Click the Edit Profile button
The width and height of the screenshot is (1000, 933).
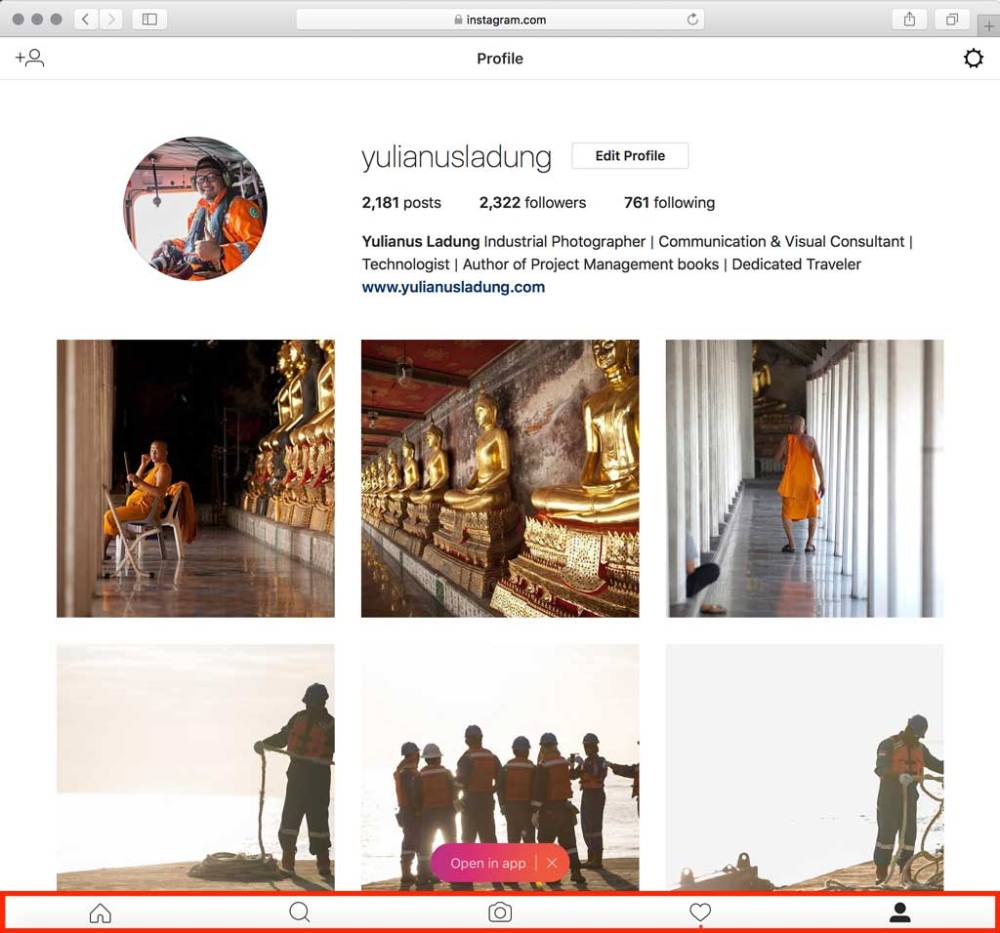click(630, 156)
